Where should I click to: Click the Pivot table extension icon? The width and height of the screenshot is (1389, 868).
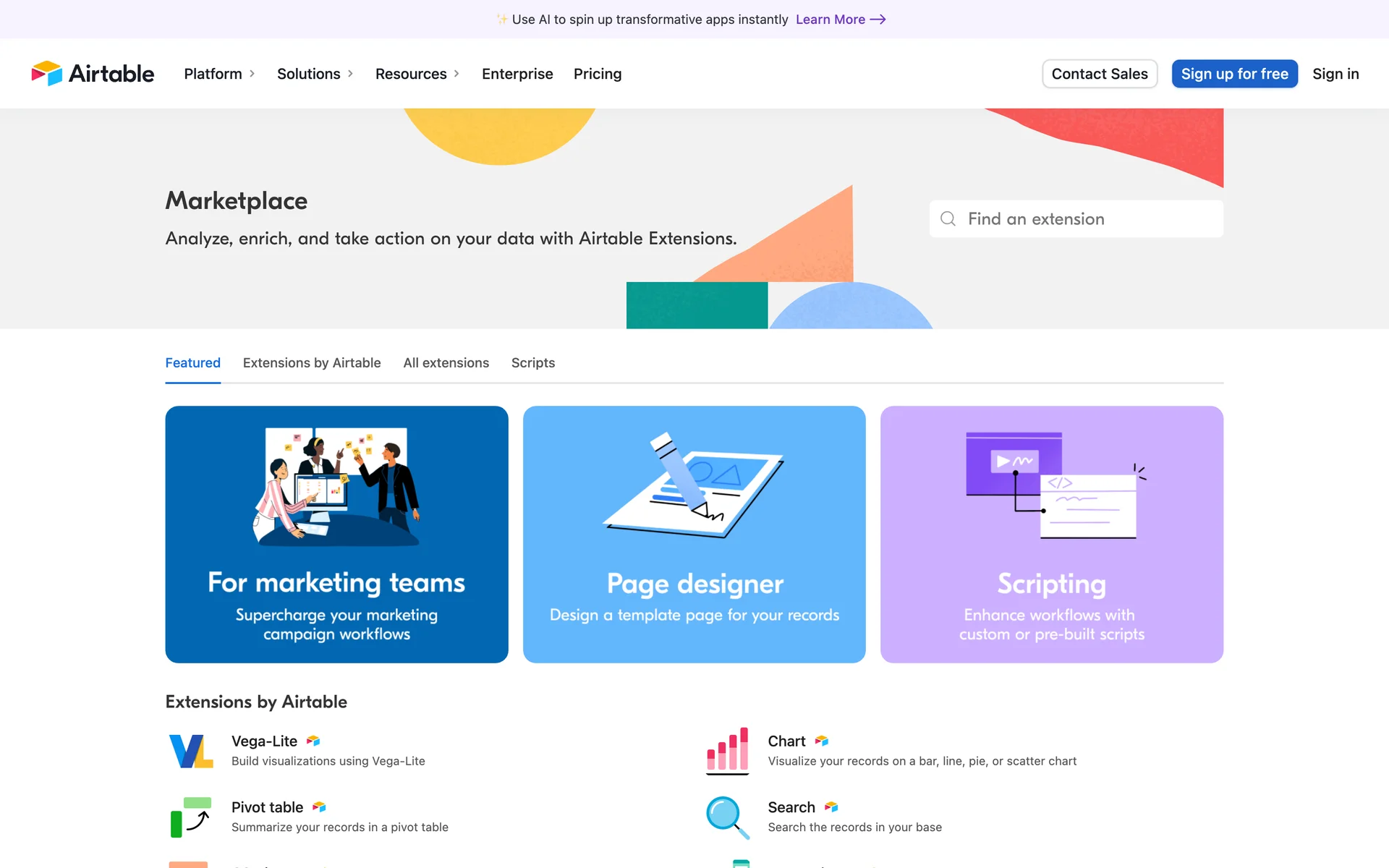point(191,817)
